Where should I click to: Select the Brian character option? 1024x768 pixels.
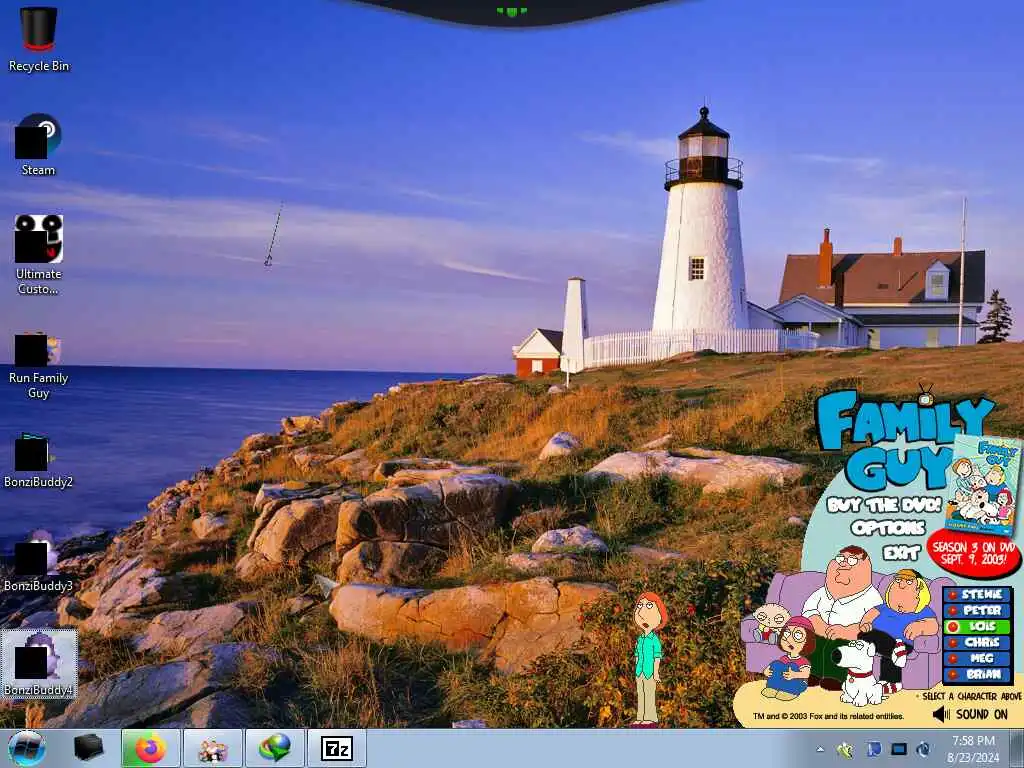[978, 674]
